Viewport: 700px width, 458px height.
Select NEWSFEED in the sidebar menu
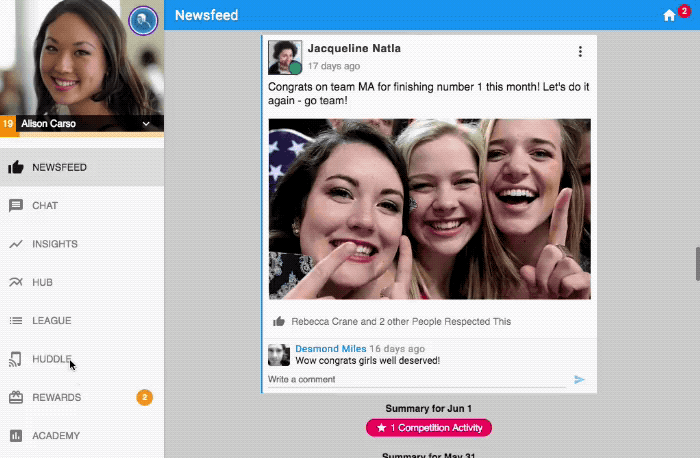[x=82, y=167]
